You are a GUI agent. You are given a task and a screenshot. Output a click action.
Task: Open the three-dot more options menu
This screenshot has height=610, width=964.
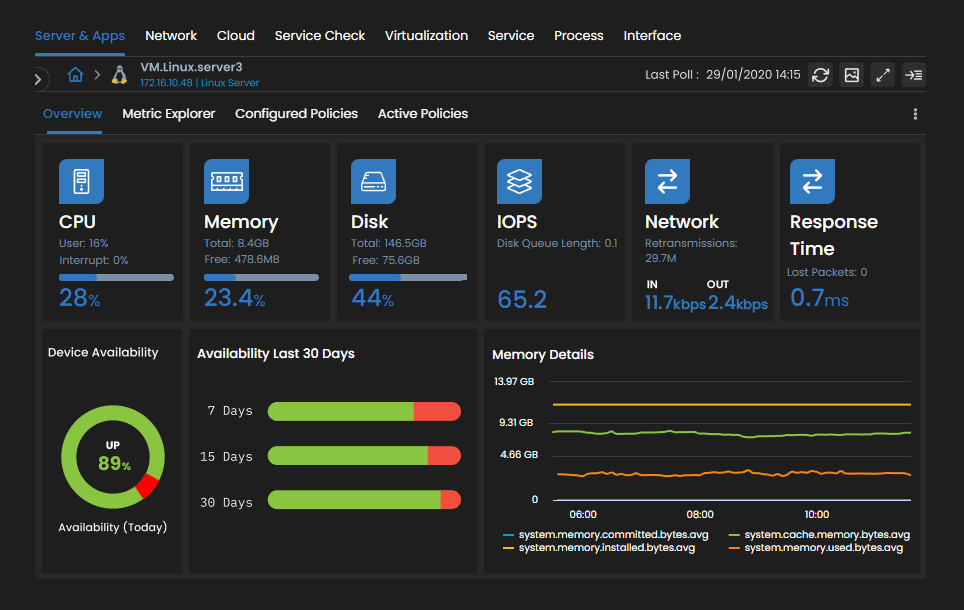pyautogui.click(x=915, y=114)
